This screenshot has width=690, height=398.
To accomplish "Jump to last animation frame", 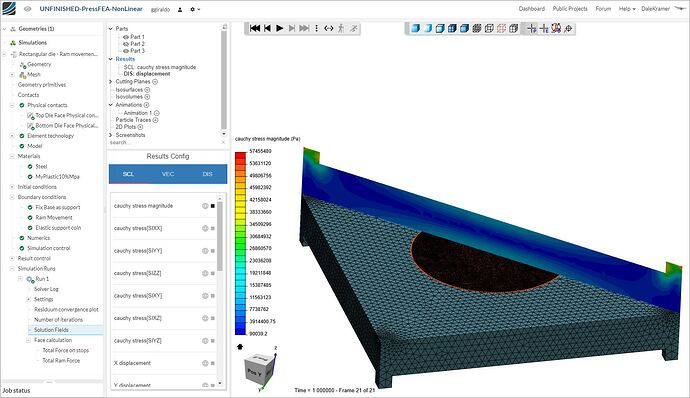I will 304,28.
